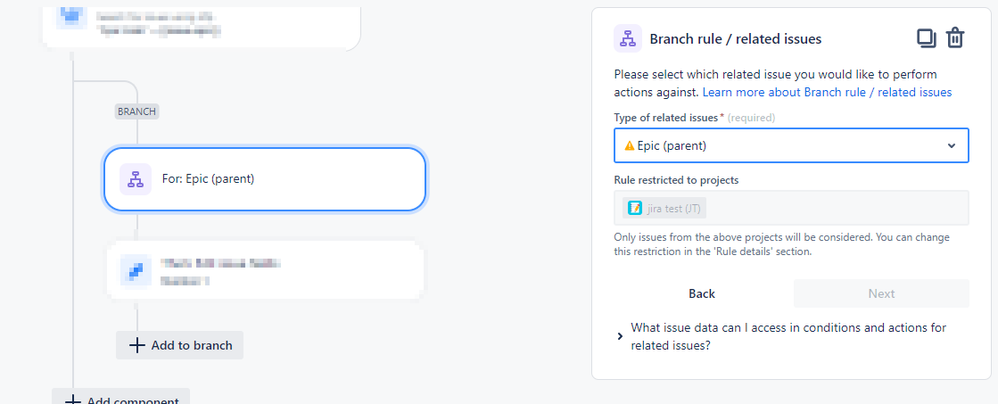Click the chevron arrow in the Epic (parent) dropdown
This screenshot has height=404, width=998.
point(951,146)
